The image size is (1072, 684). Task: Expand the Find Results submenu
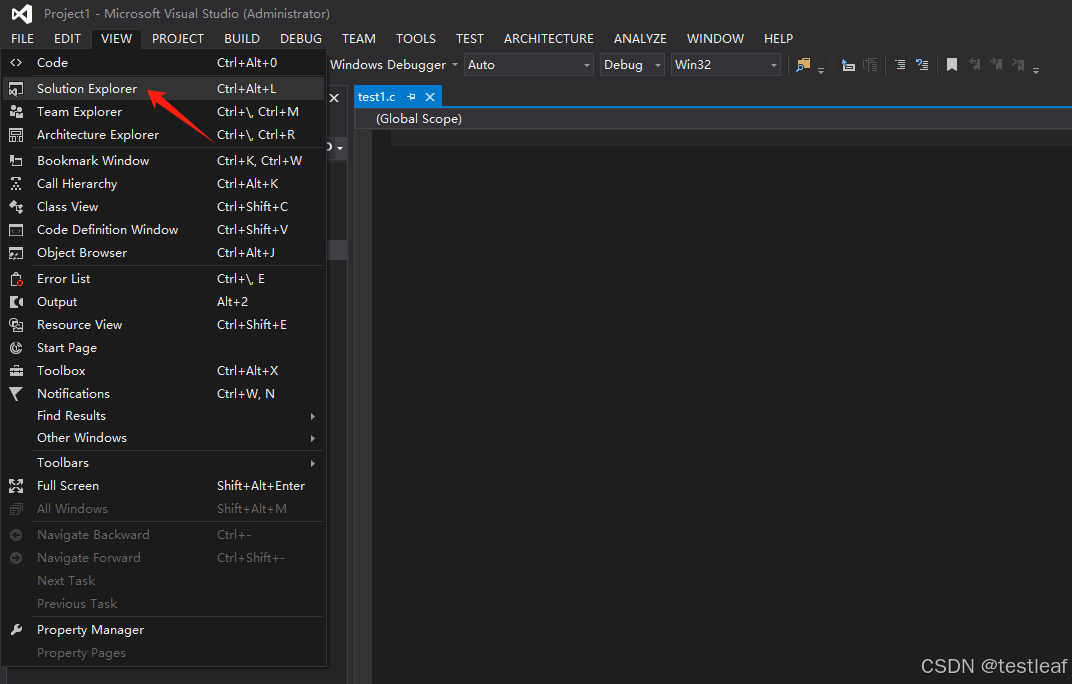point(163,416)
